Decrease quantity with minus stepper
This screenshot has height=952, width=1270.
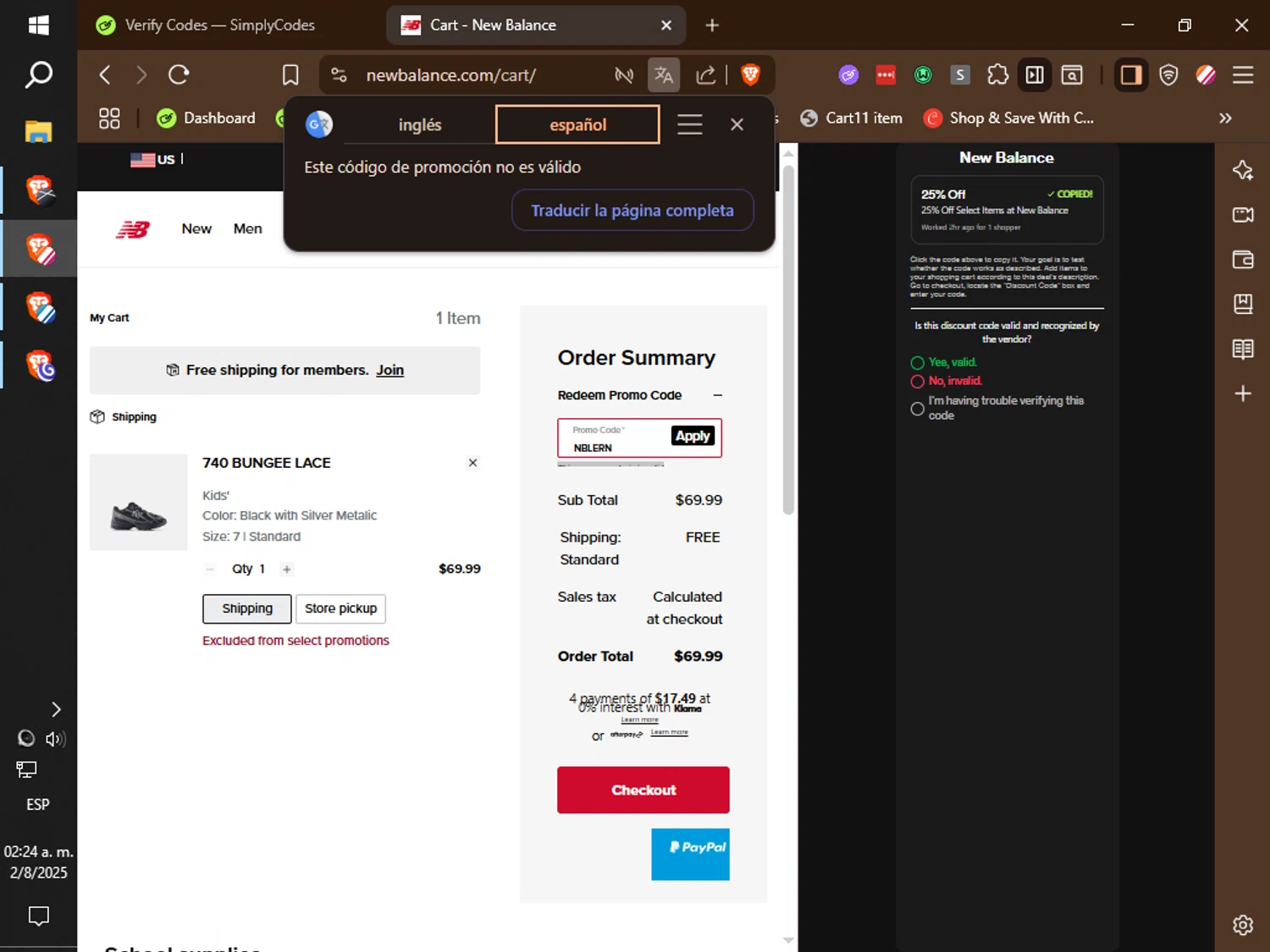tap(210, 570)
